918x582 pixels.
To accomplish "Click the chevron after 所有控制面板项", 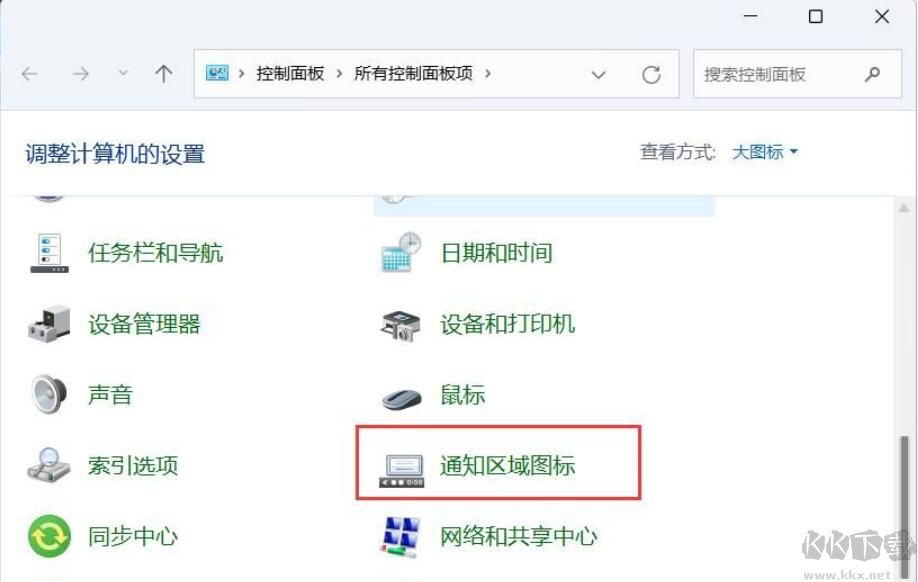I will click(487, 73).
